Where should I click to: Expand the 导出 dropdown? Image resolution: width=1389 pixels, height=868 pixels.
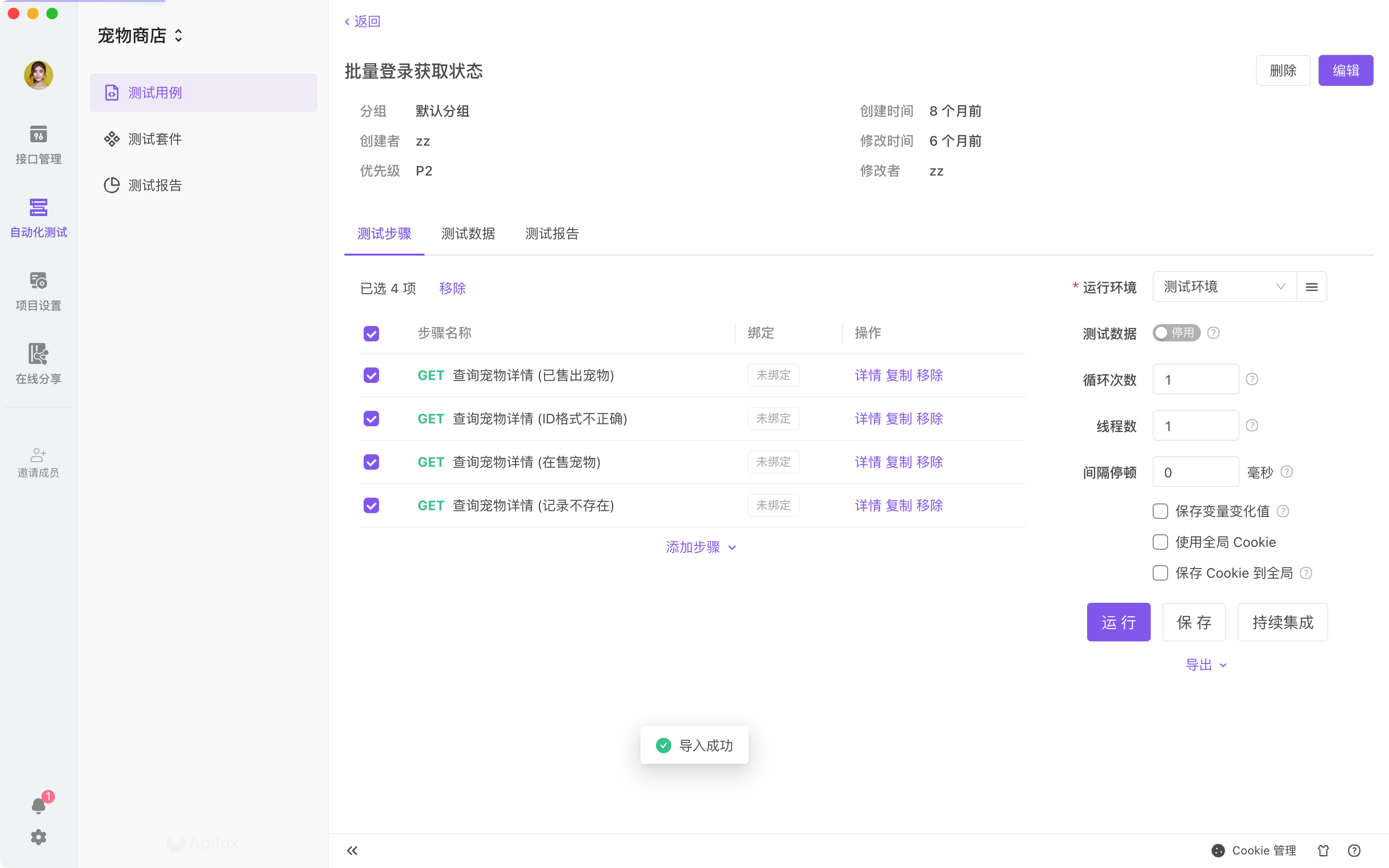(1206, 665)
